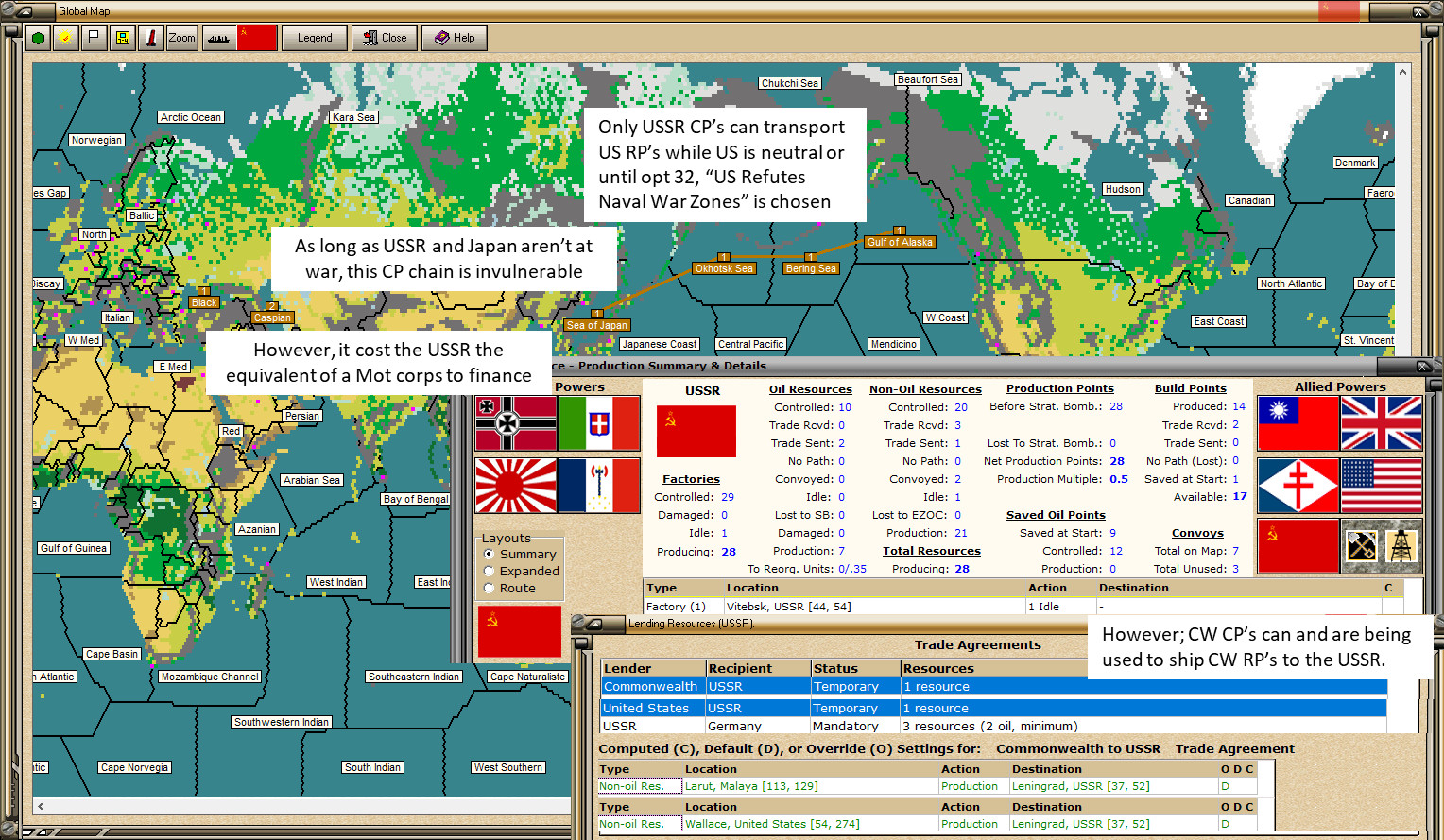
Task: Click the map's horizontal scrollbar left arrow
Action: 41,806
